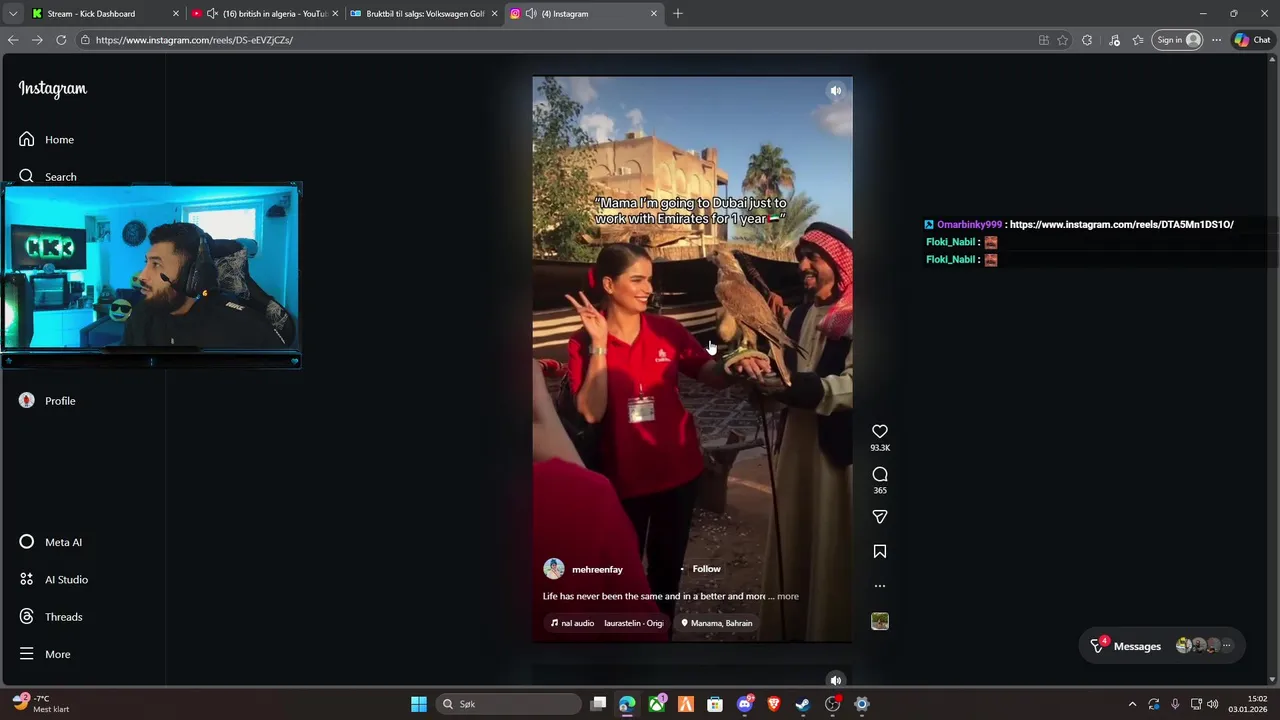The width and height of the screenshot is (1280, 720).
Task: Mute the reel using the speaker icon
Action: tap(836, 91)
